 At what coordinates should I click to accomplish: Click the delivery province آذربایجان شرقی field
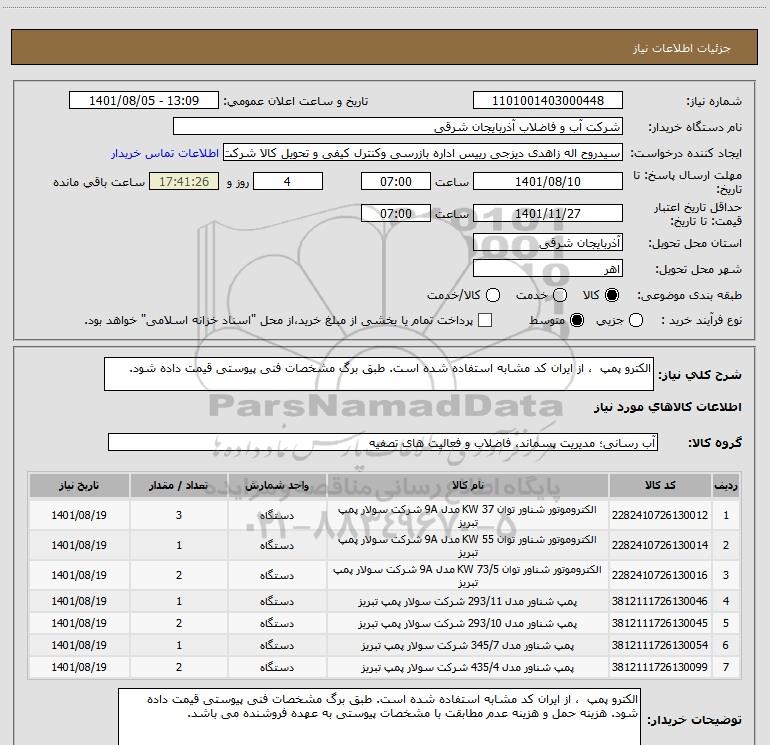548,242
